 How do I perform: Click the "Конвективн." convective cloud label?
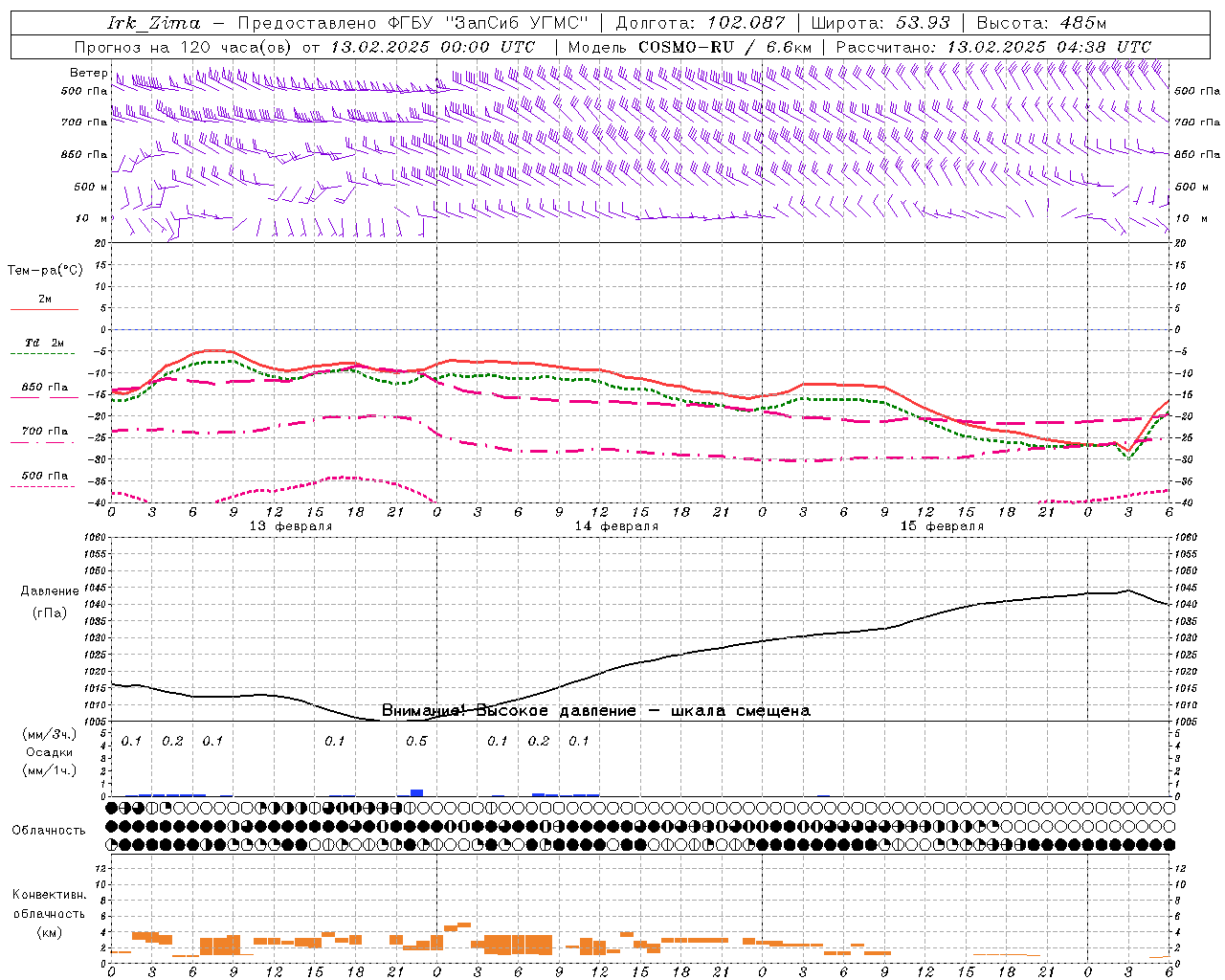pos(50,895)
